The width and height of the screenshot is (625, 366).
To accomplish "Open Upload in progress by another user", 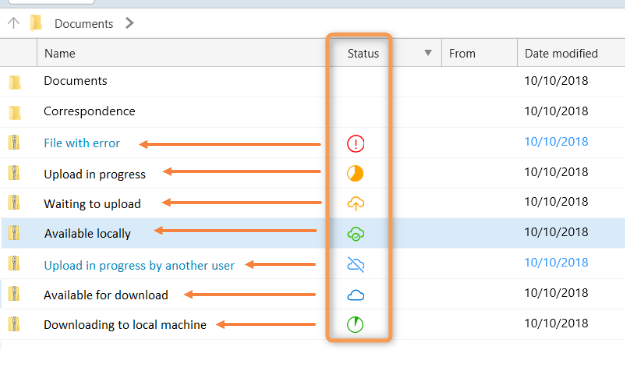I will [139, 265].
